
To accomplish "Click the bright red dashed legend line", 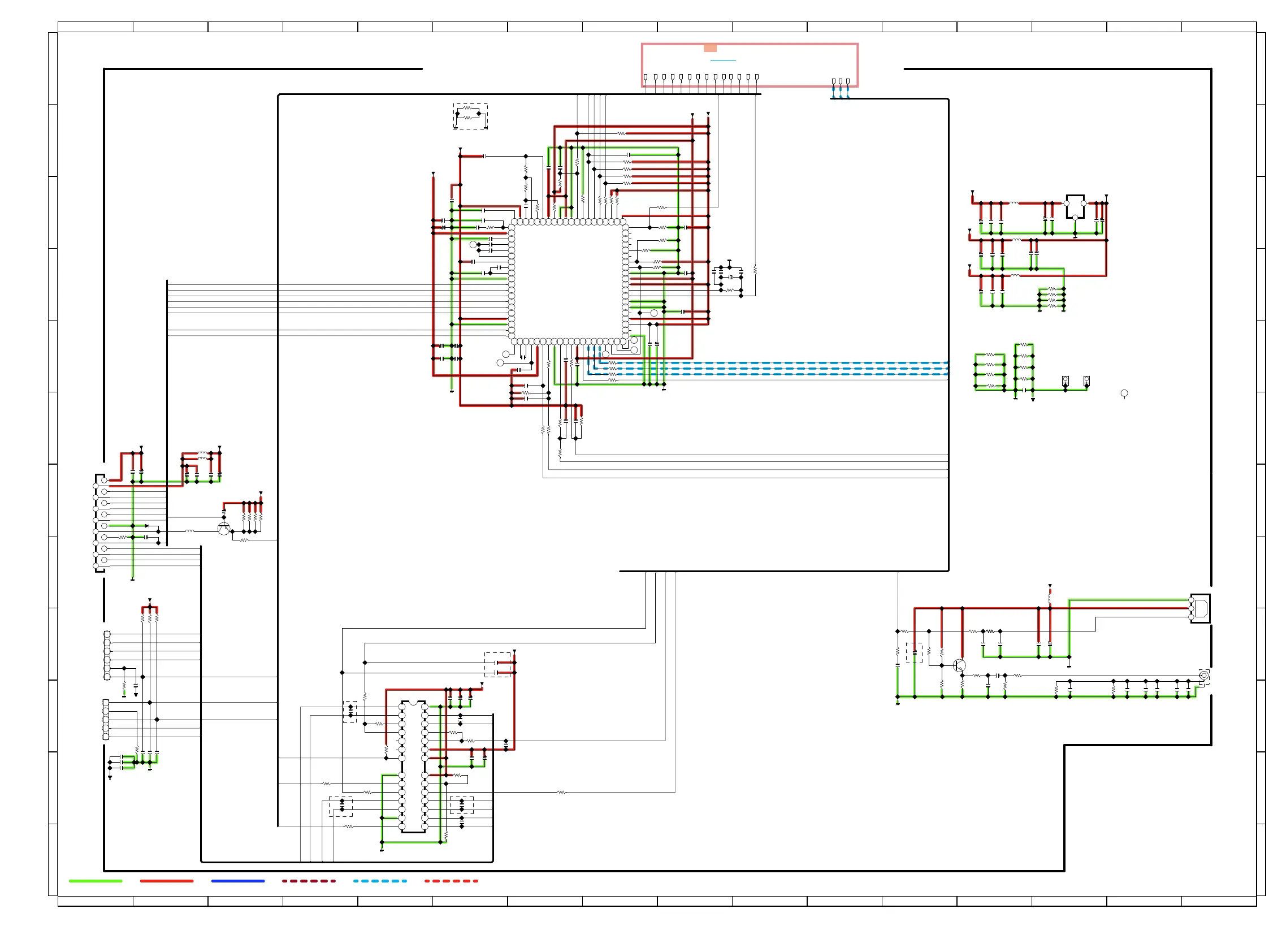I will click(x=451, y=881).
